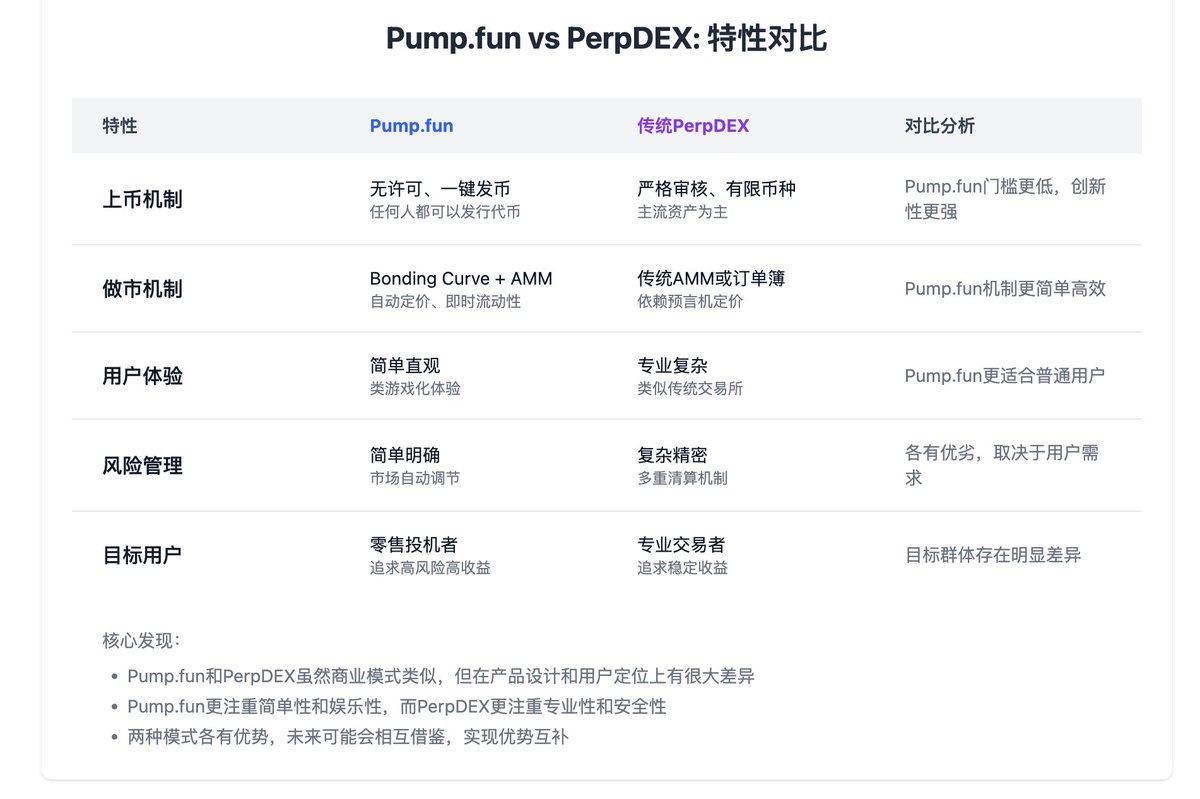Click the bullet about '商业模式类似' differences
This screenshot has width=1200, height=799.
pos(441,676)
